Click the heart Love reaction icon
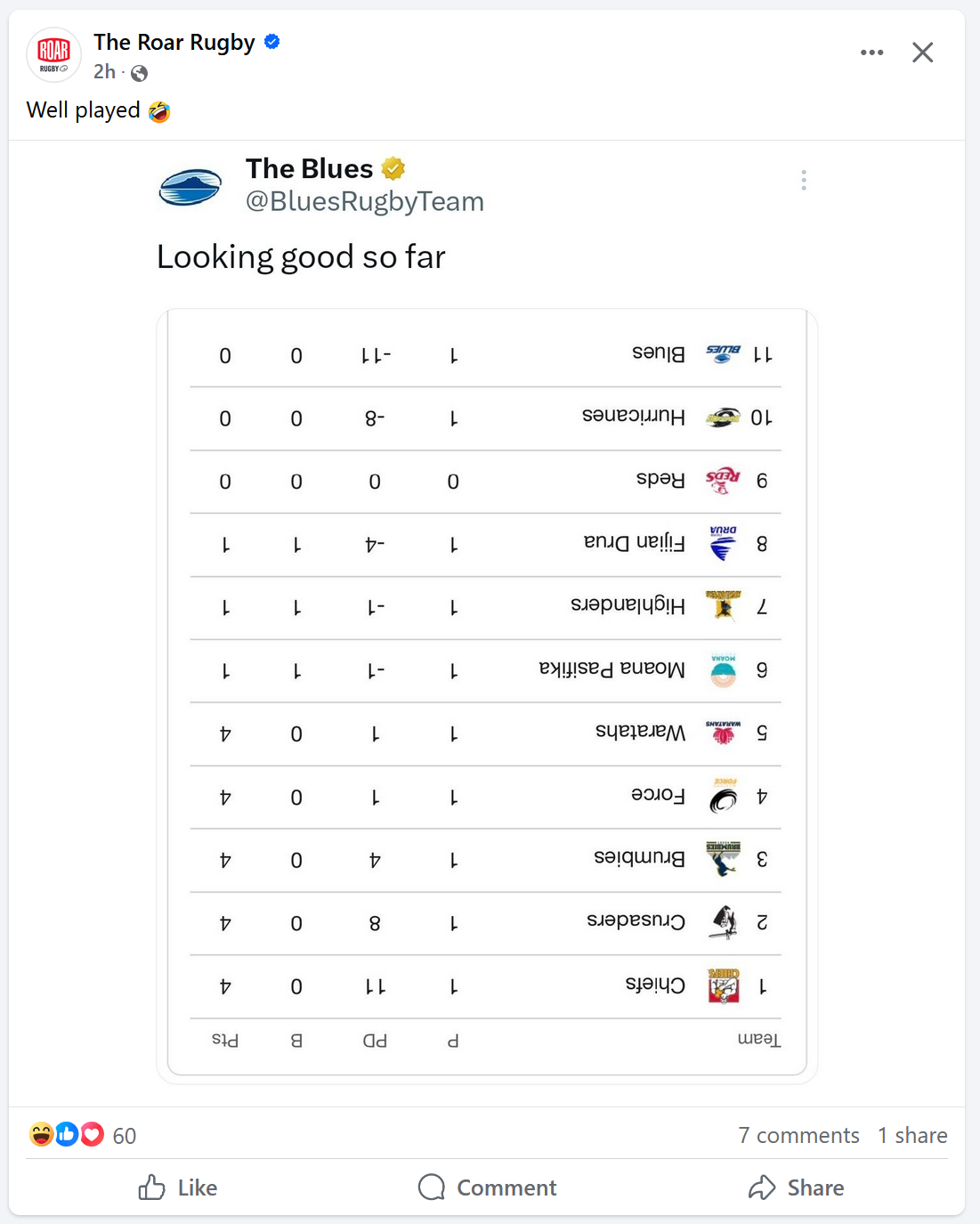 pyautogui.click(x=92, y=1134)
